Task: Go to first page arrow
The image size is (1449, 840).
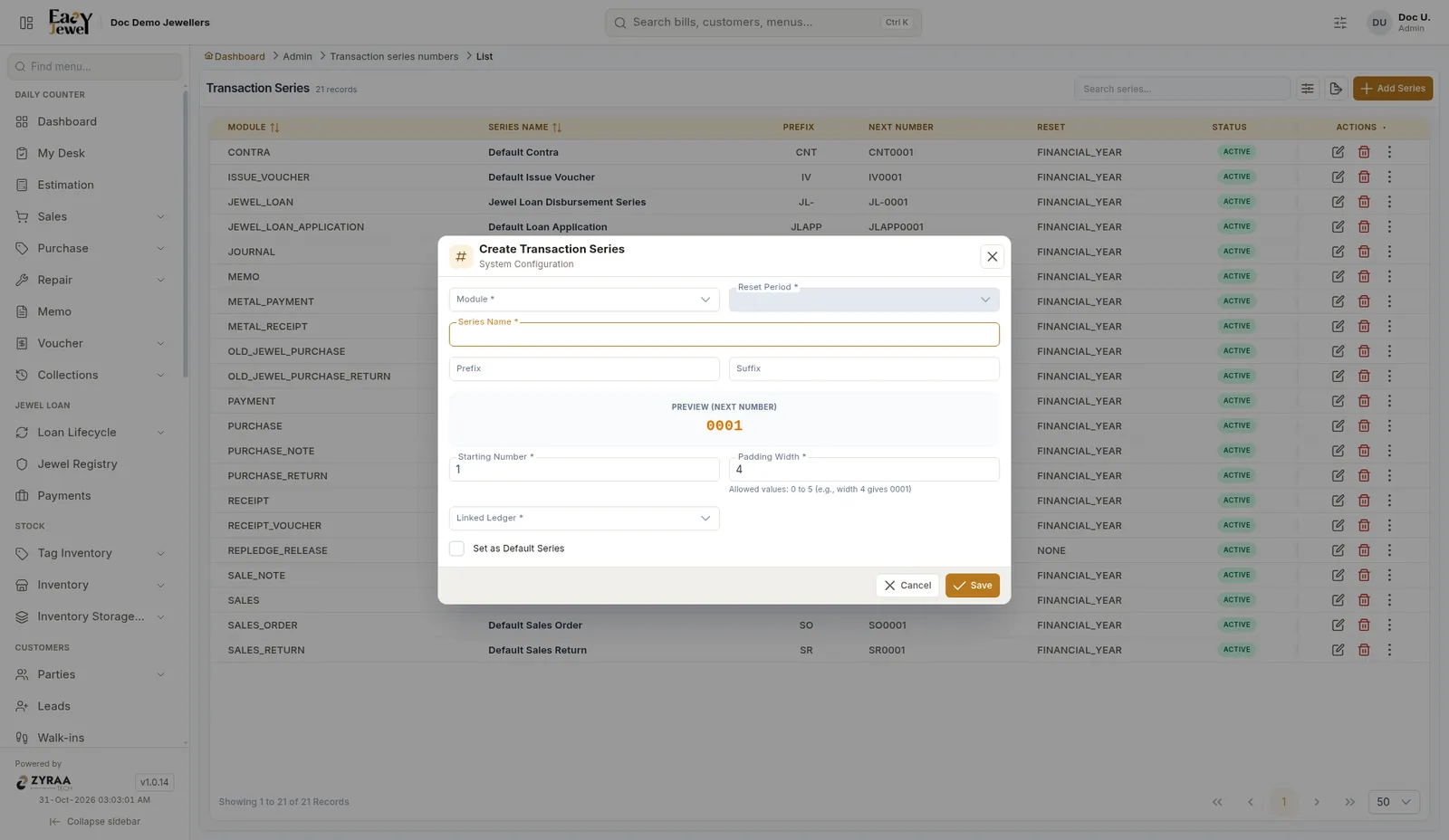Action: click(1217, 802)
